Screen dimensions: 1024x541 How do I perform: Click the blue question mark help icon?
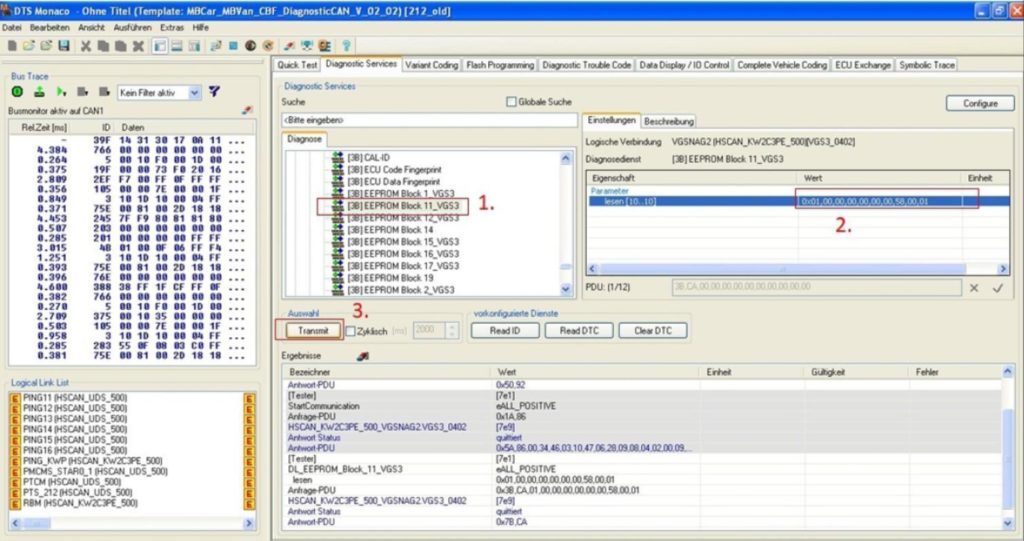(347, 46)
